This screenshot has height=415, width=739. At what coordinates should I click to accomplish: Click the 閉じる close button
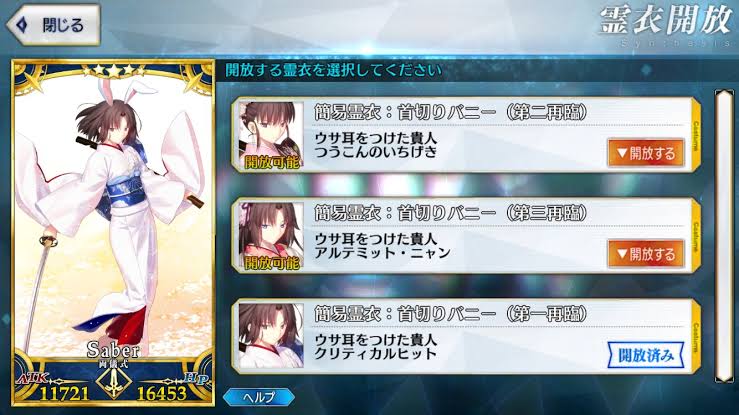(53, 25)
